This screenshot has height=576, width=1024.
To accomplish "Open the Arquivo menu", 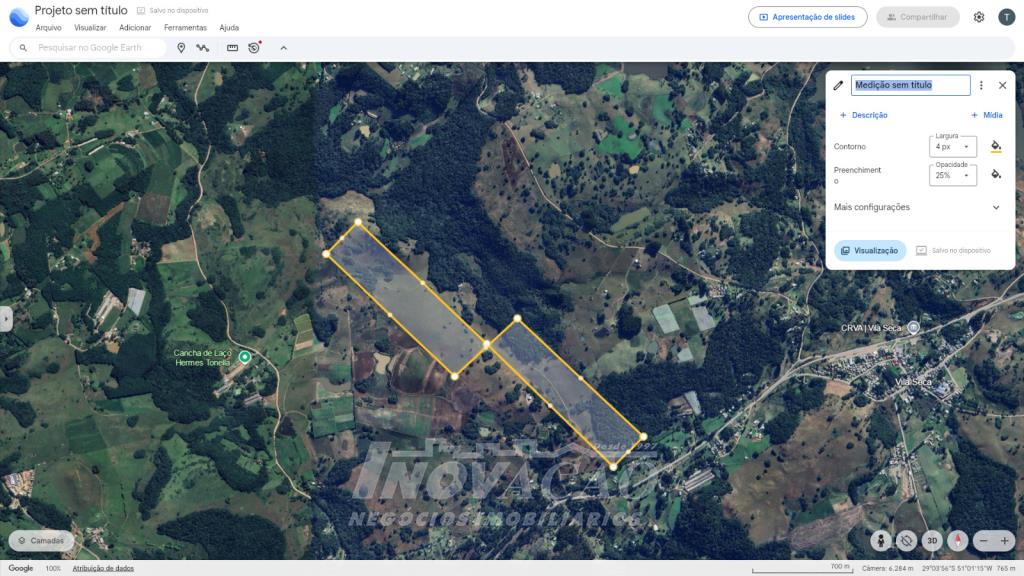I will pyautogui.click(x=48, y=28).
